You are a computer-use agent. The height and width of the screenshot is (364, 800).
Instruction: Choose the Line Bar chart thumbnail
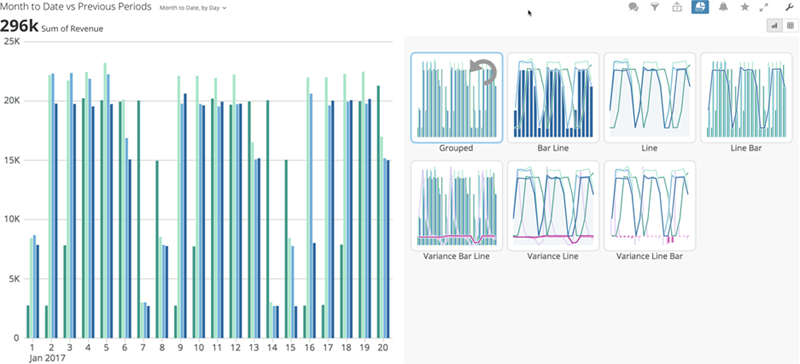pos(746,98)
